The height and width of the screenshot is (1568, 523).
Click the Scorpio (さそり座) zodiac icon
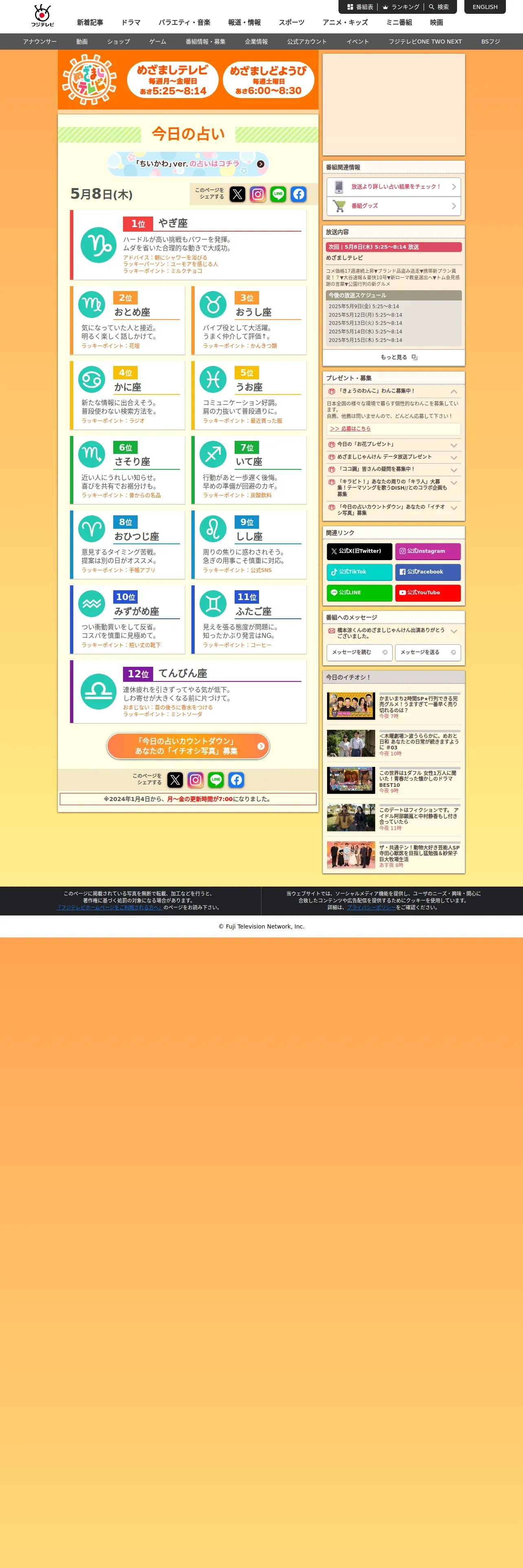[92, 454]
